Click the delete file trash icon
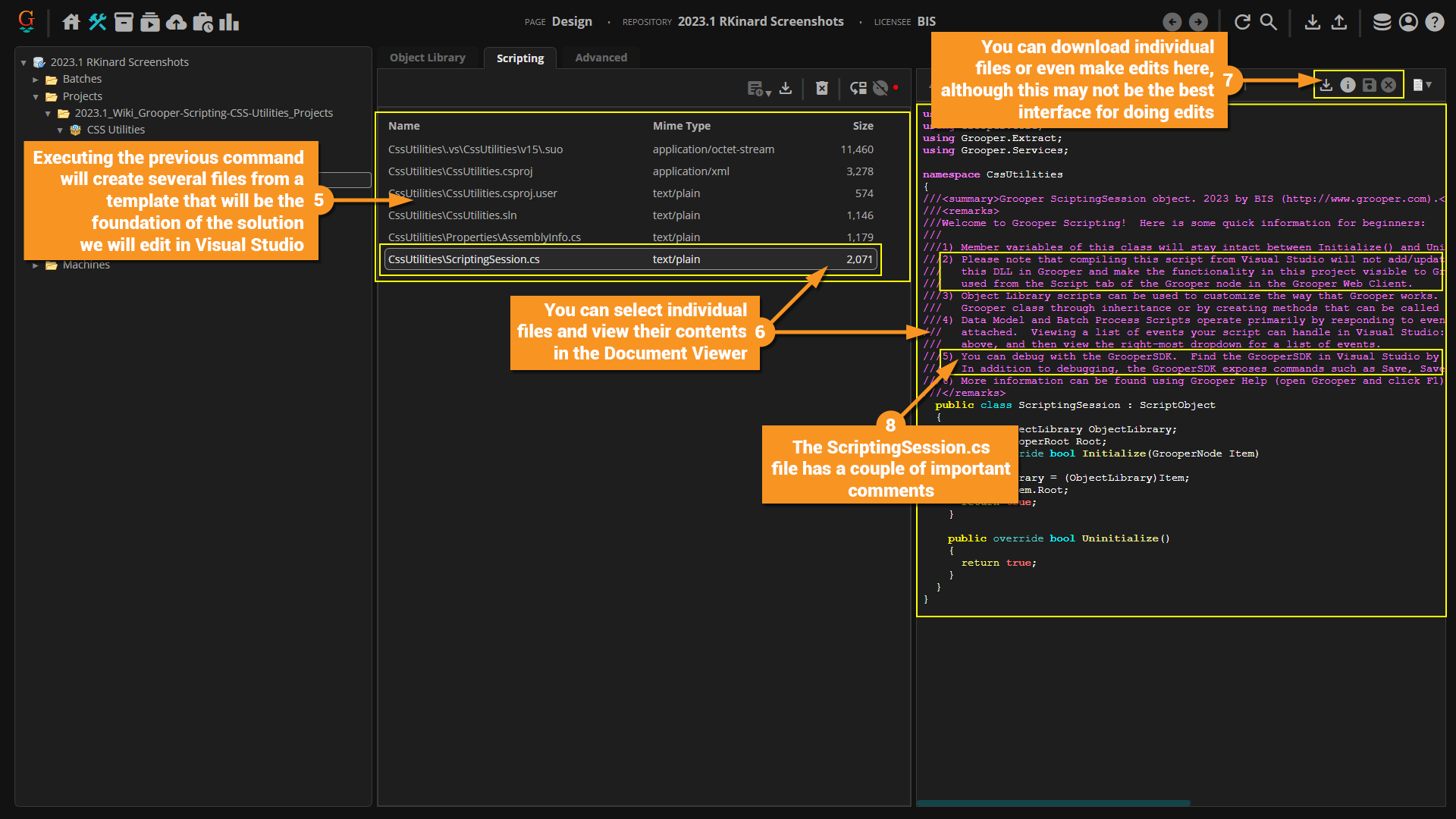 822,89
